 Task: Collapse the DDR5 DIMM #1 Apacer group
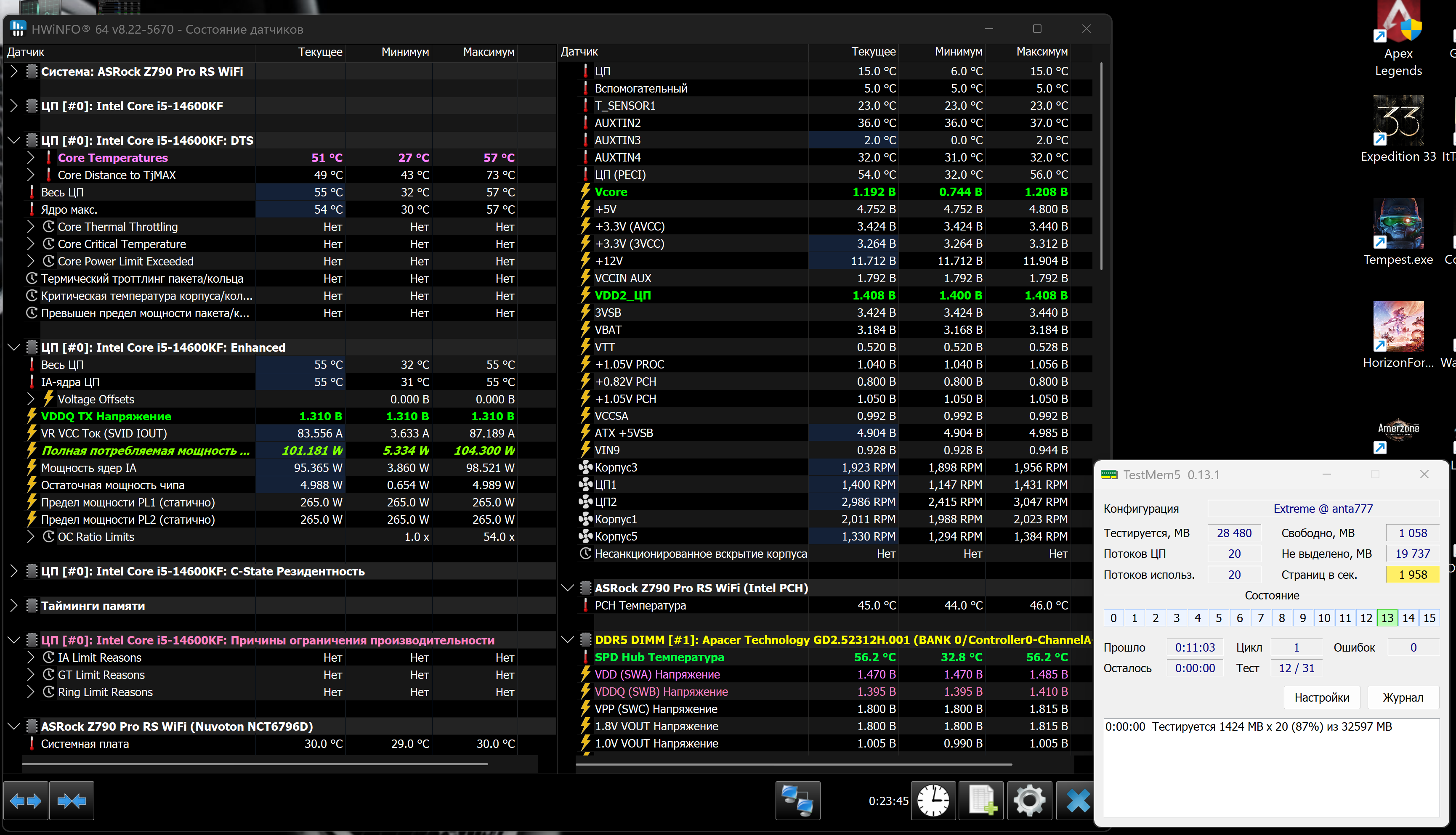567,639
